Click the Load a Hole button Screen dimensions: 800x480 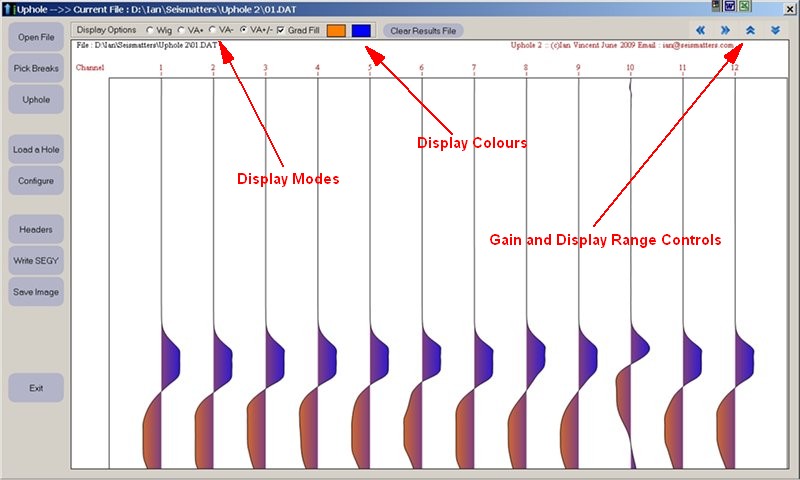click(36, 149)
